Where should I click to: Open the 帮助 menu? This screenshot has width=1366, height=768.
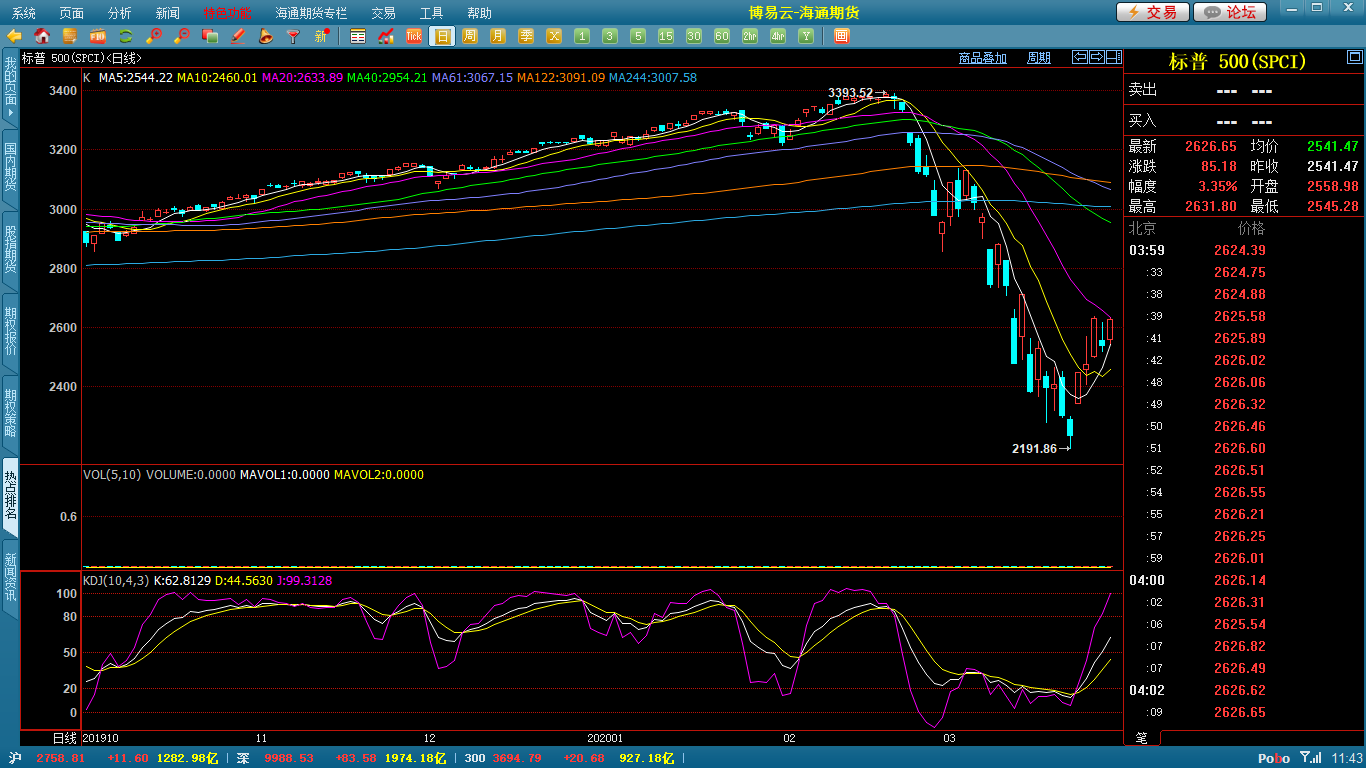pyautogui.click(x=479, y=13)
